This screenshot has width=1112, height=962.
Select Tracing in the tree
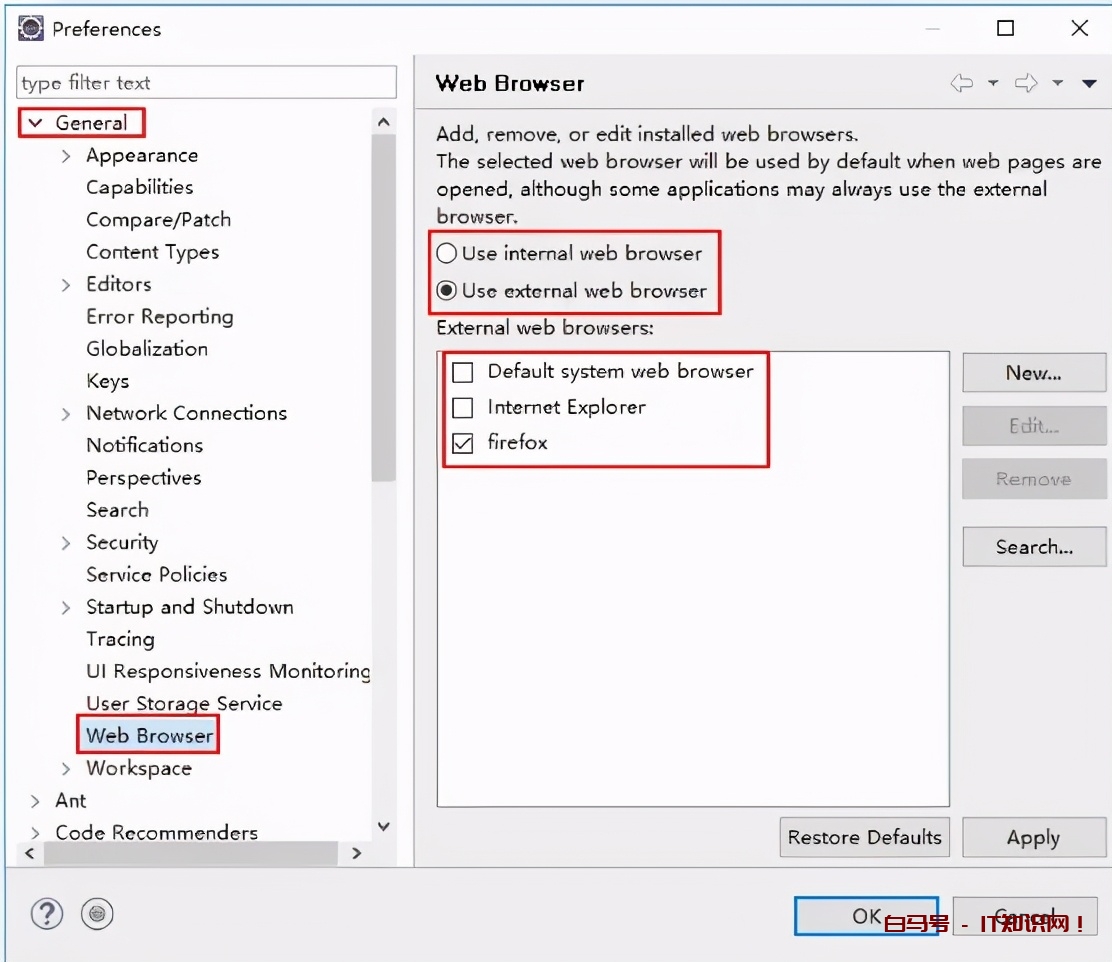pos(121,639)
